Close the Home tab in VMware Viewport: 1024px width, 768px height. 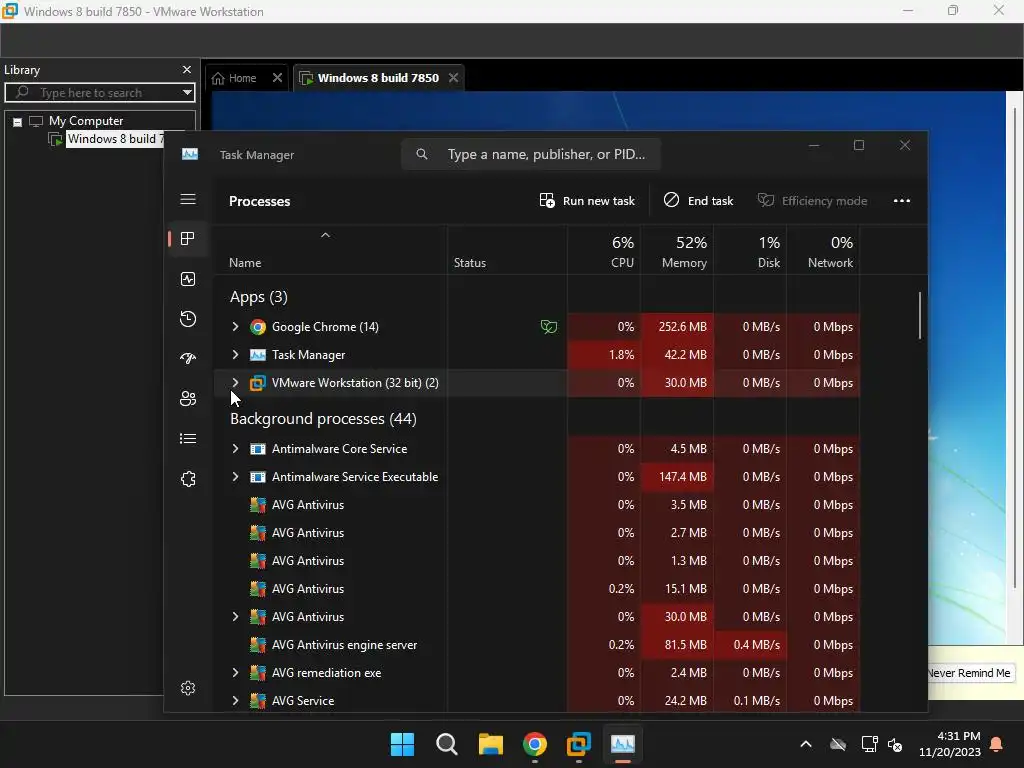pyautogui.click(x=277, y=78)
